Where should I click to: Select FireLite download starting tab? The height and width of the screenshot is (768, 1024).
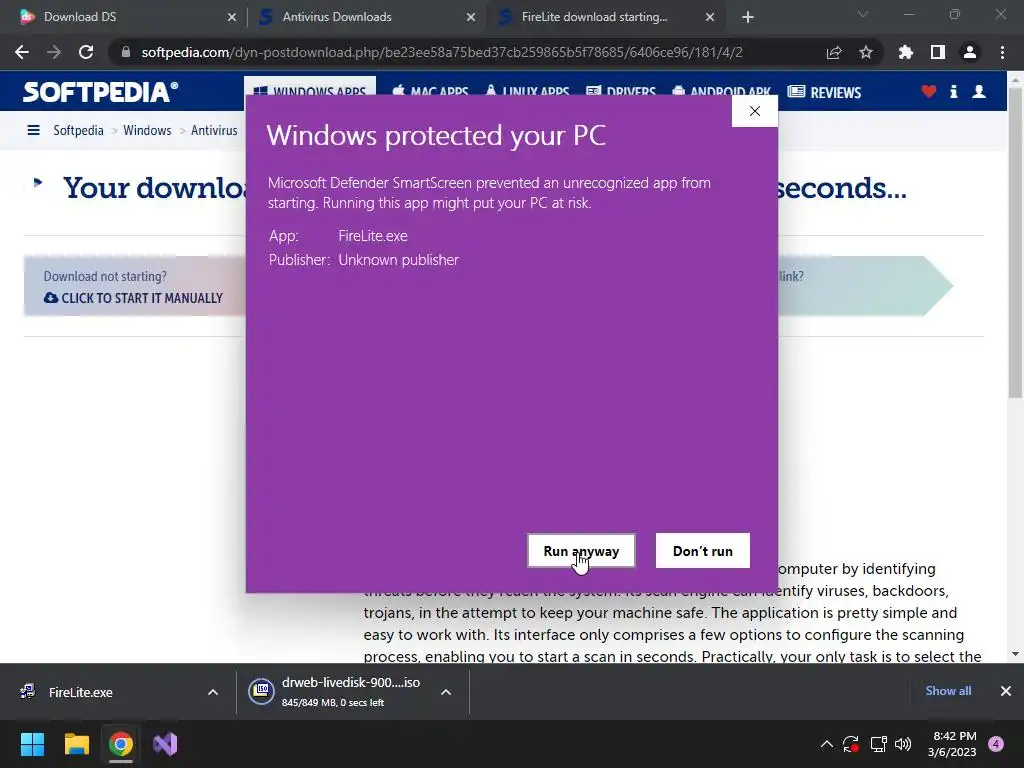tap(605, 17)
